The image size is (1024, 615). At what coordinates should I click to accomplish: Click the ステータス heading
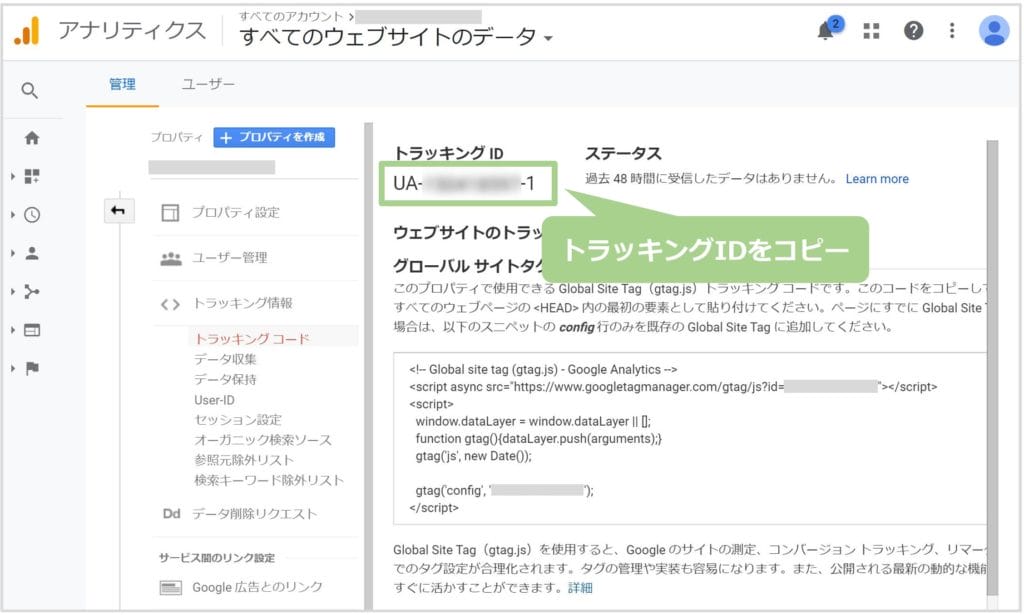623,153
